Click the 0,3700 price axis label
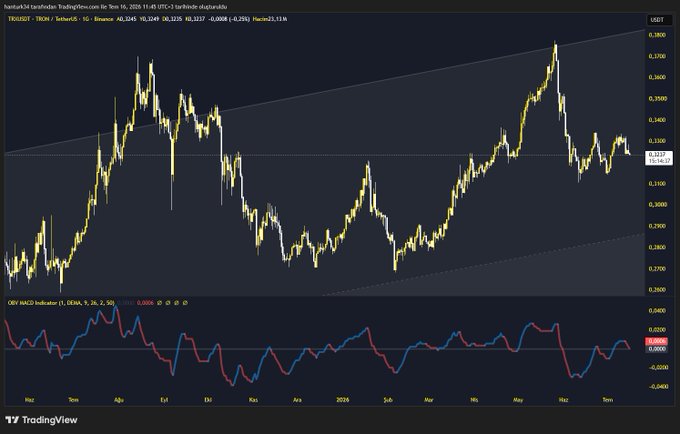Image resolution: width=680 pixels, height=434 pixels. click(x=657, y=56)
